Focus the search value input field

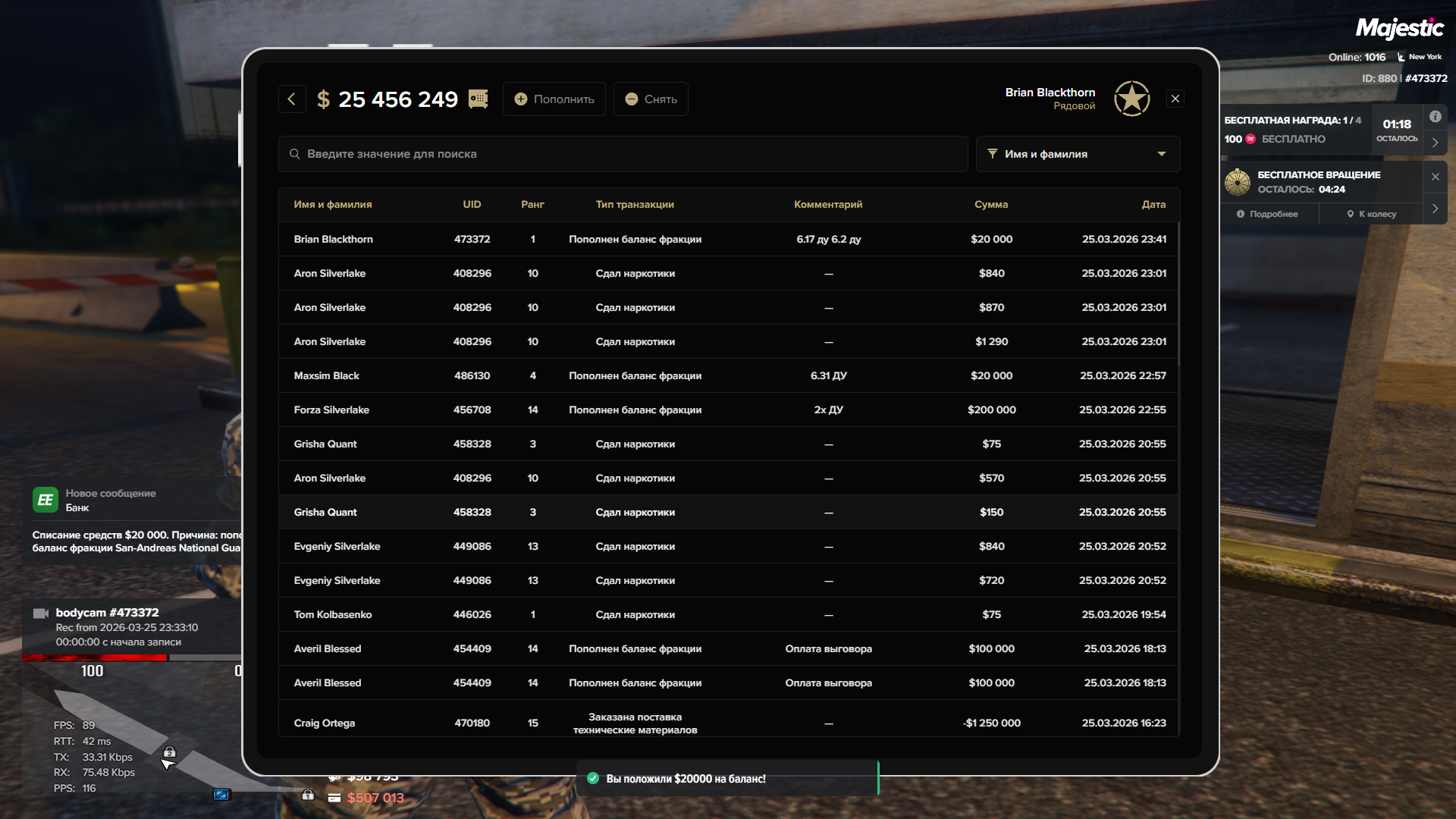point(622,154)
